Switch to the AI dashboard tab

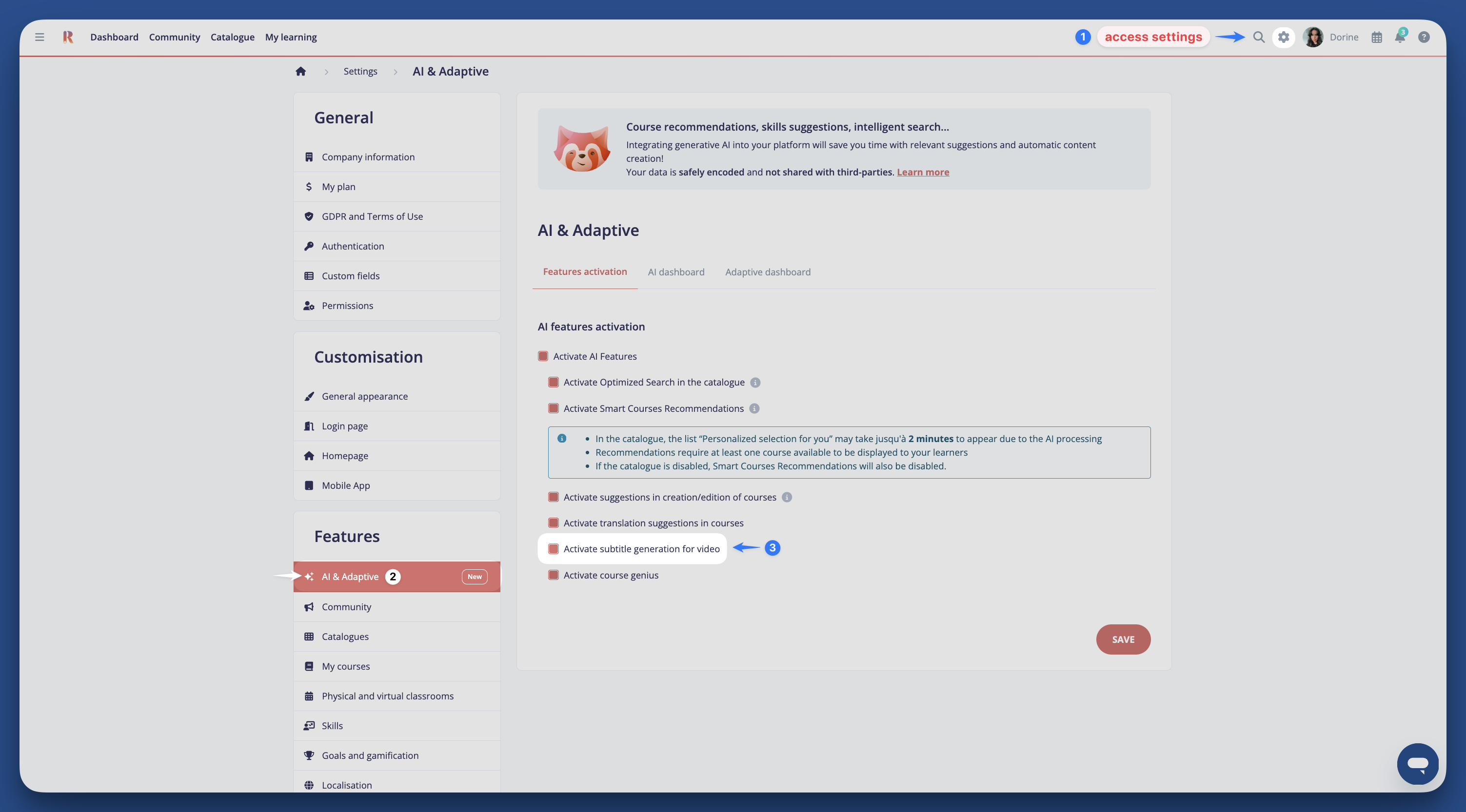coord(675,272)
